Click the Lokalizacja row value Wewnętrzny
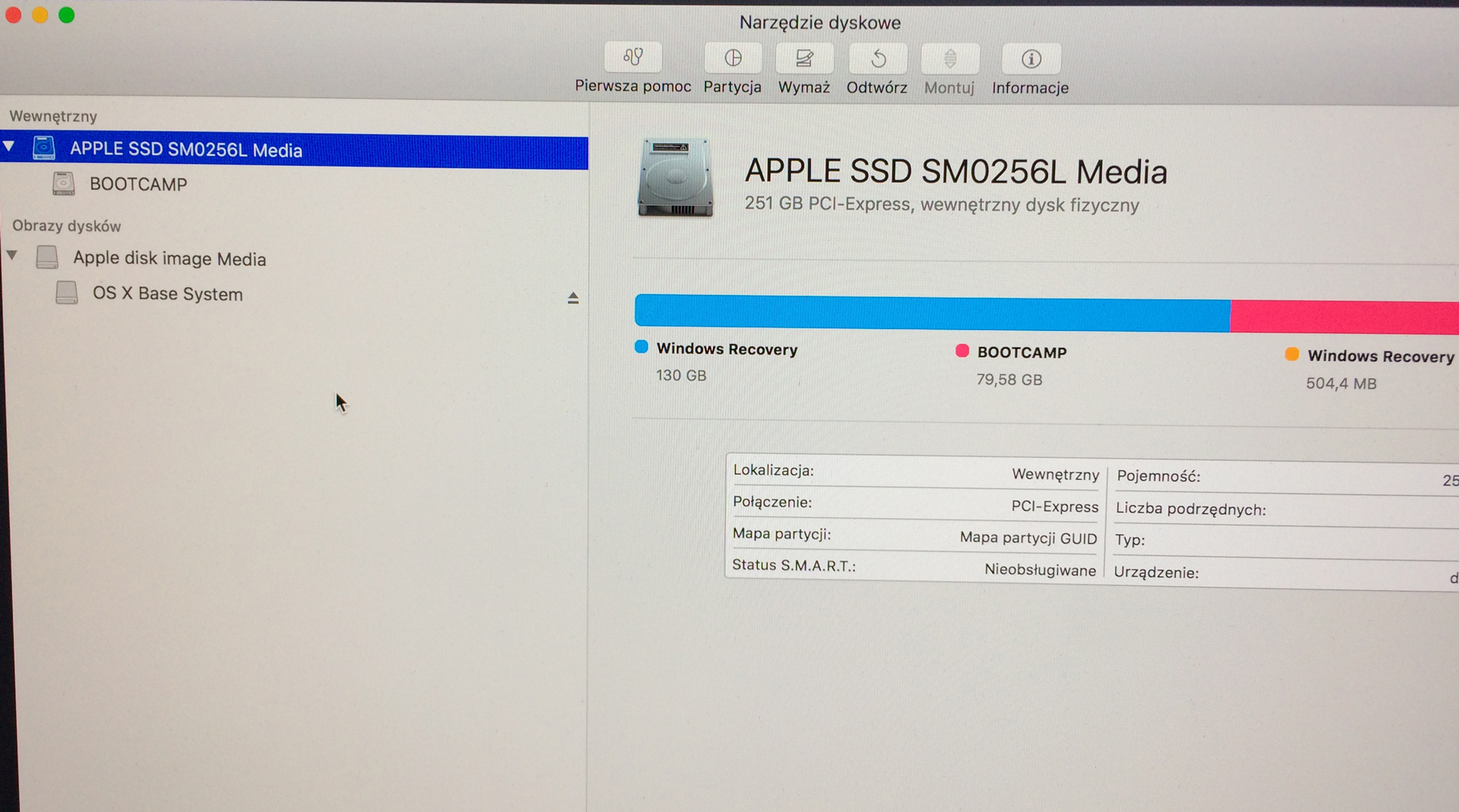 point(1055,474)
